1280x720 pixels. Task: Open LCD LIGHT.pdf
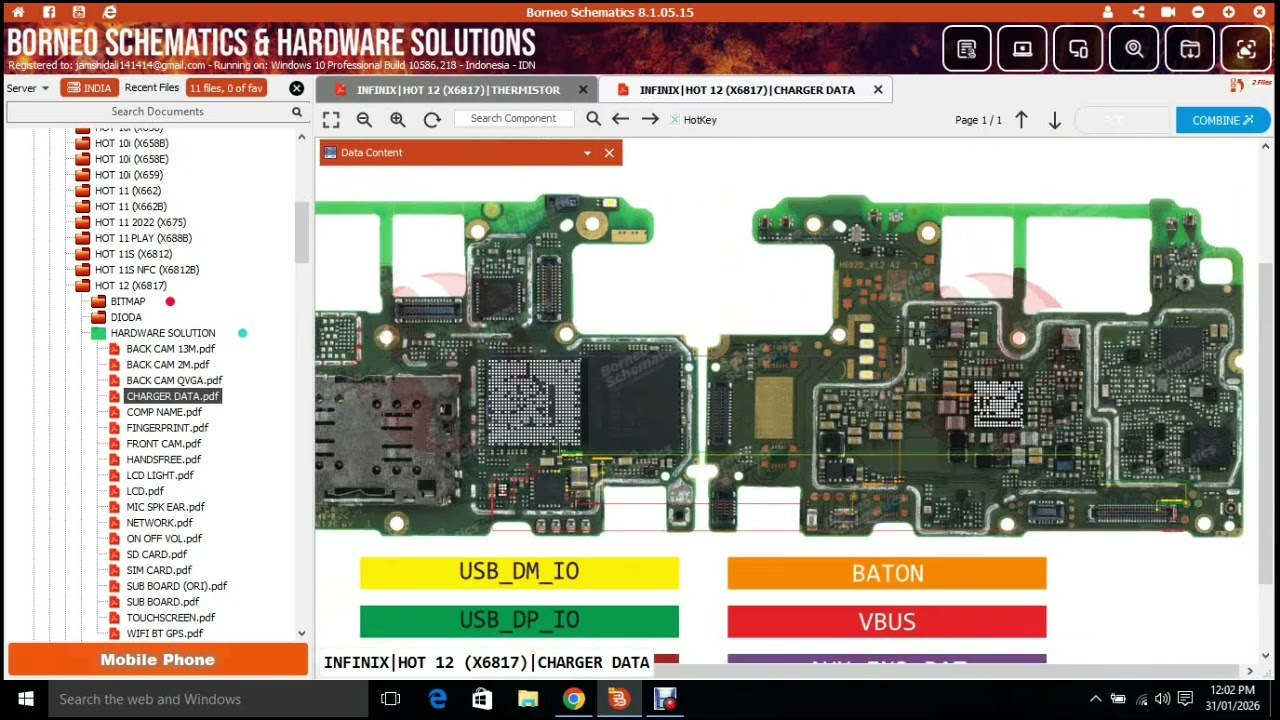pos(159,475)
